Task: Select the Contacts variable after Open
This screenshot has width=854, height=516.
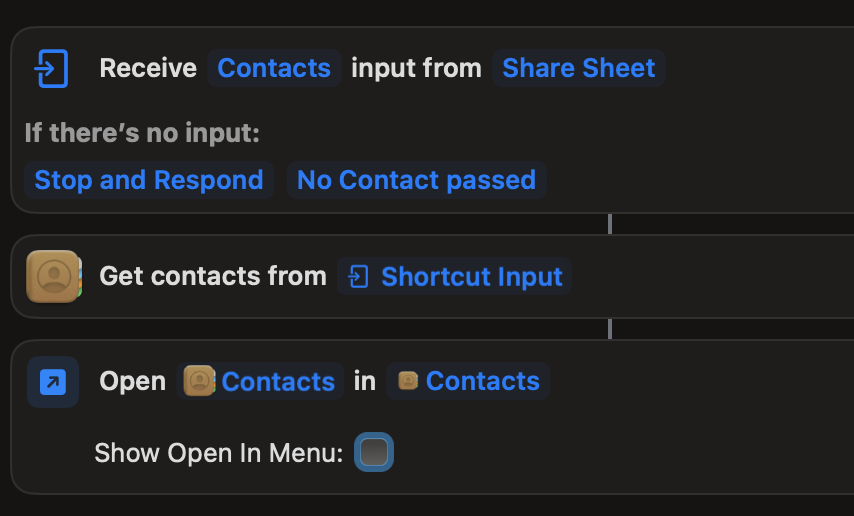Action: 277,382
